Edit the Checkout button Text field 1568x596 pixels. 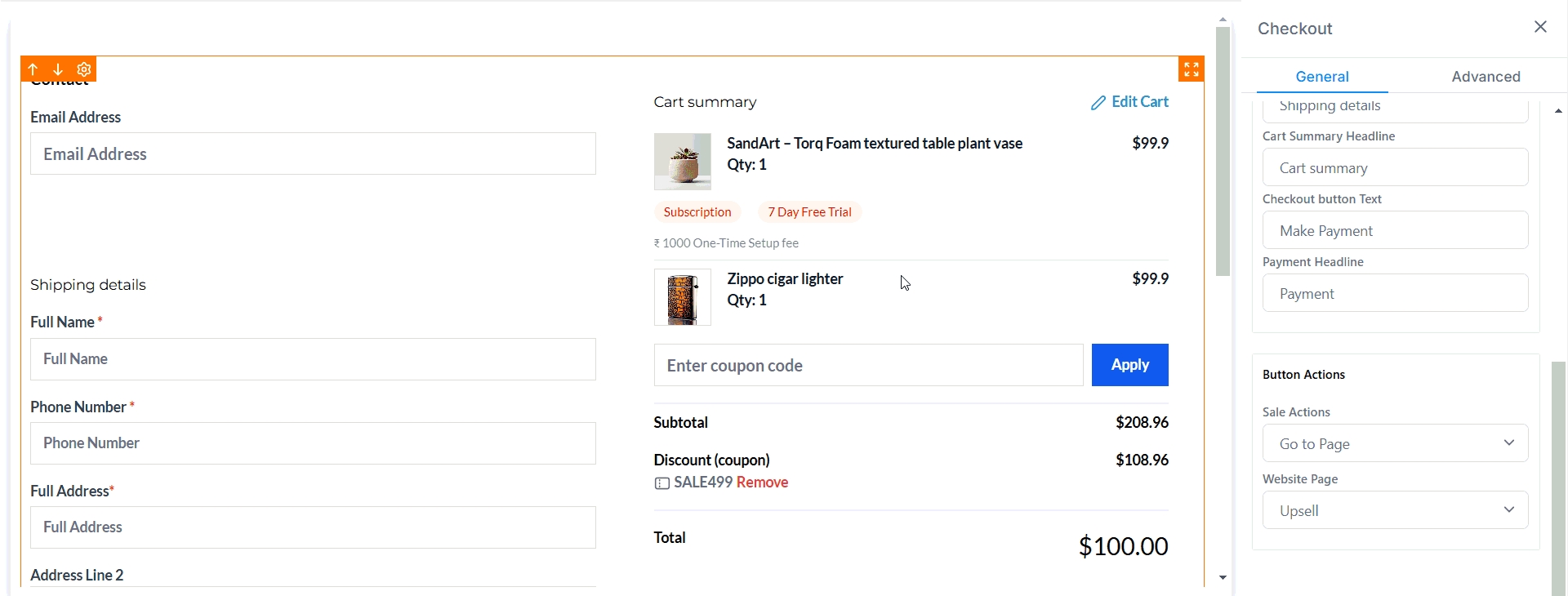(x=1395, y=231)
